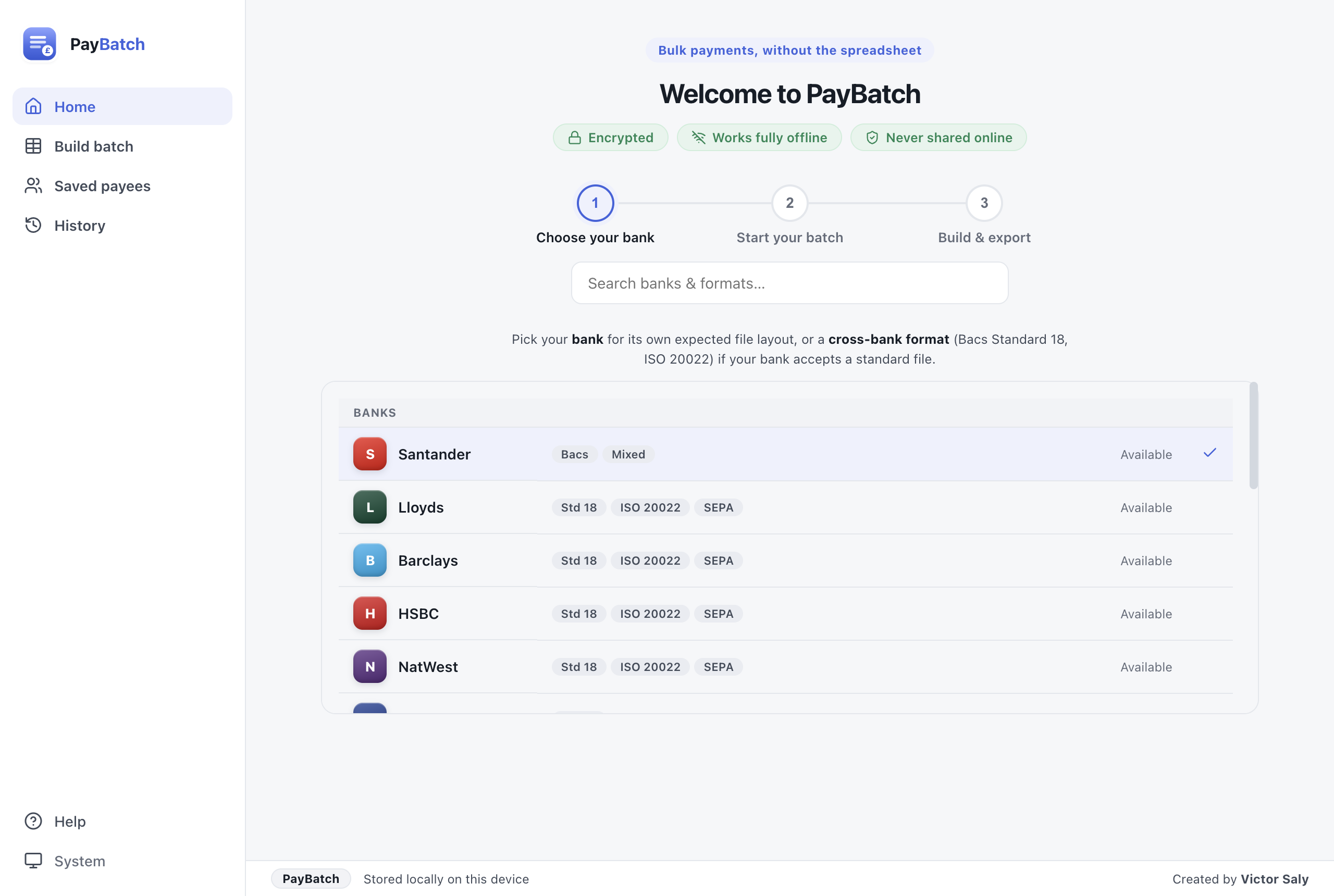
Task: Click the Build & export label
Action: point(984,238)
